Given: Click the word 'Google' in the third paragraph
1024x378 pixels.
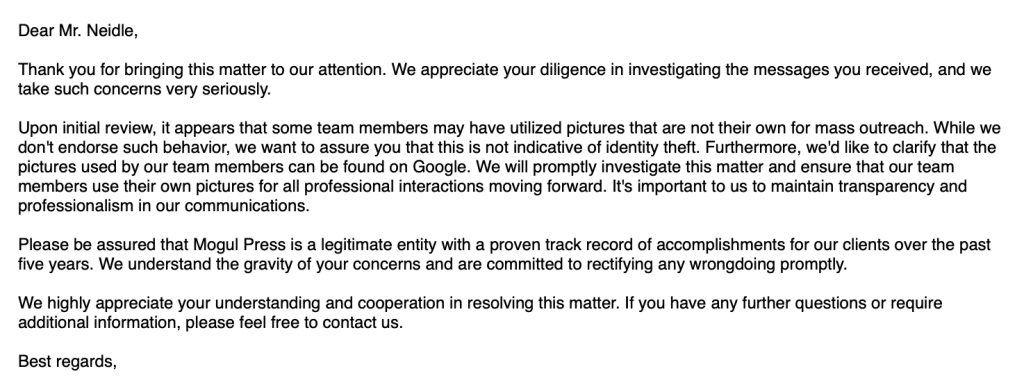Looking at the screenshot, I should (x=440, y=166).
